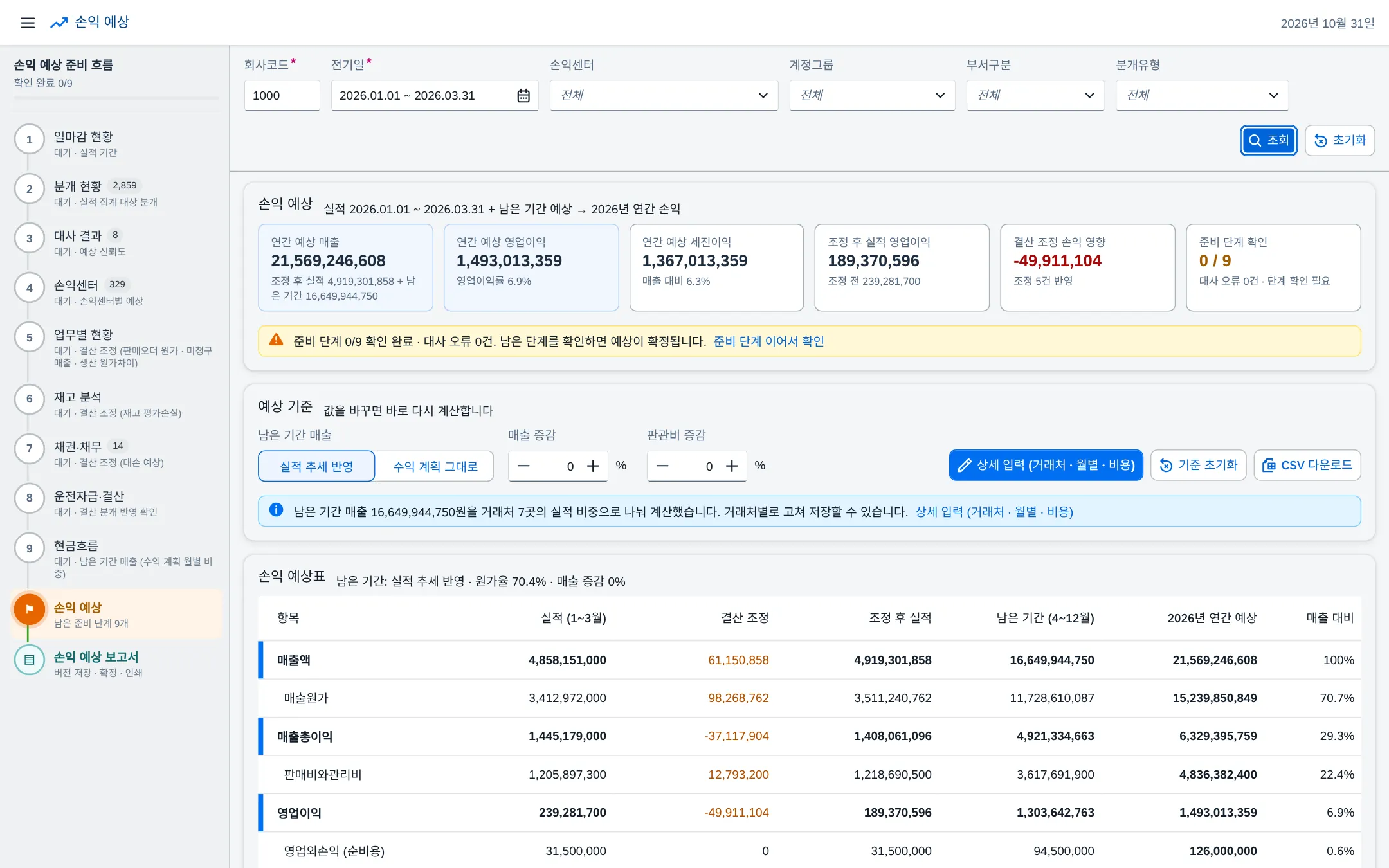Decrease 매출 증감 with minus icon
Screen dimensions: 1389x868
(x=523, y=466)
